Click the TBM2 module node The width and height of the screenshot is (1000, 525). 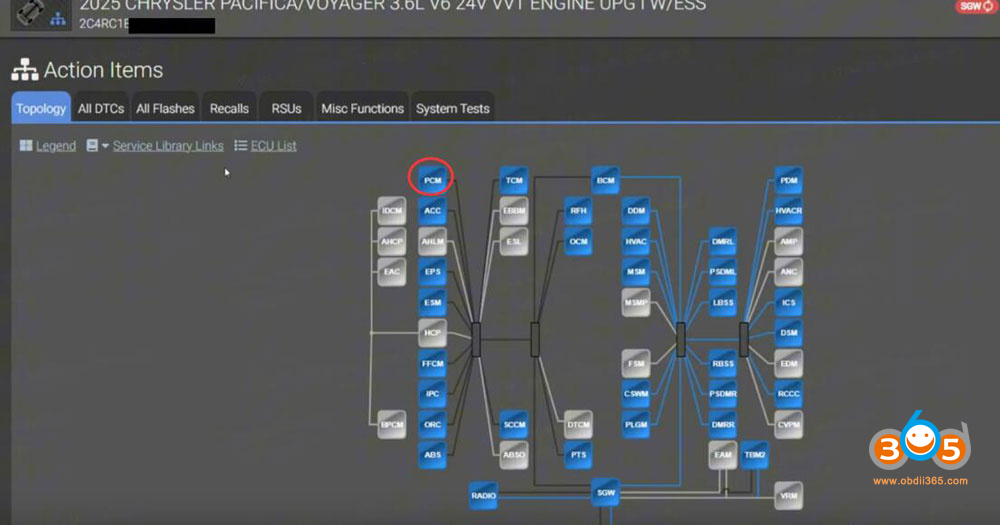click(754, 455)
